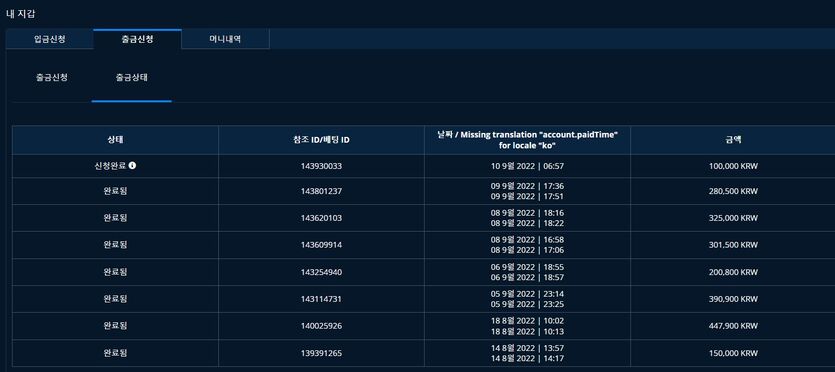Open the 출금신청 sub-tab
The image size is (835, 372).
coord(52,77)
